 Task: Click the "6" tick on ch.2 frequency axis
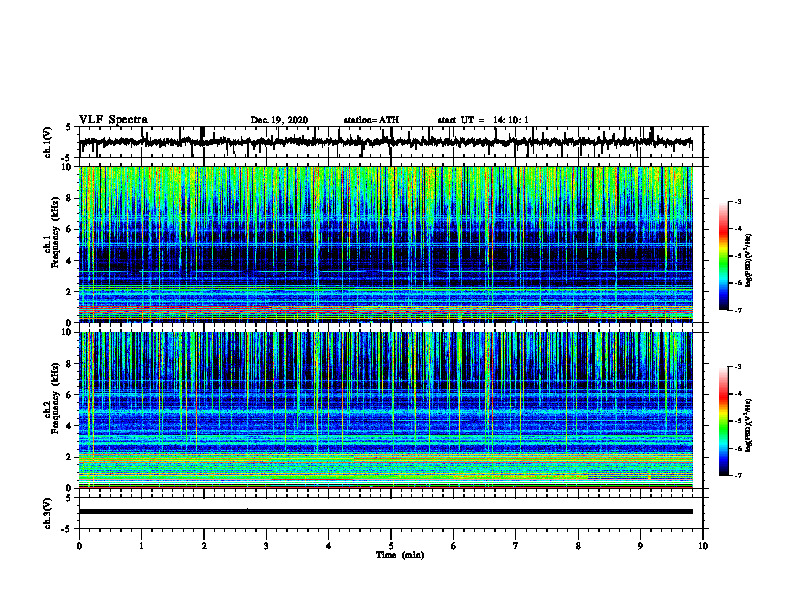point(70,395)
